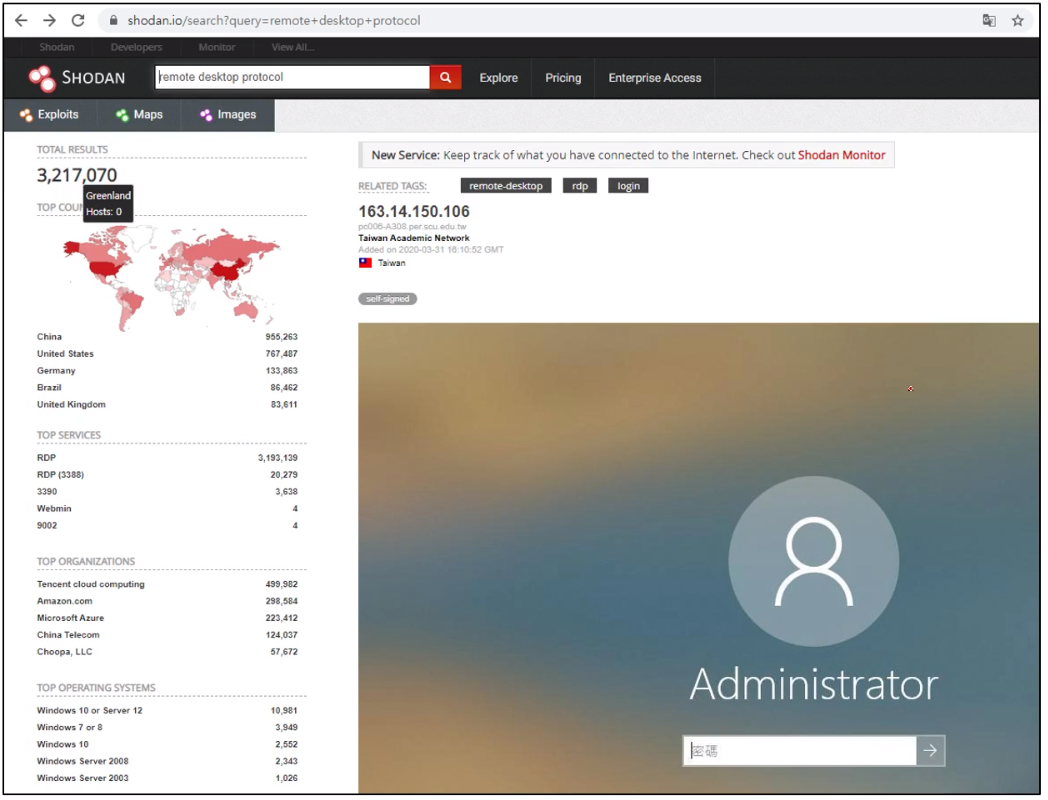Filter results by Brazil

click(49, 388)
